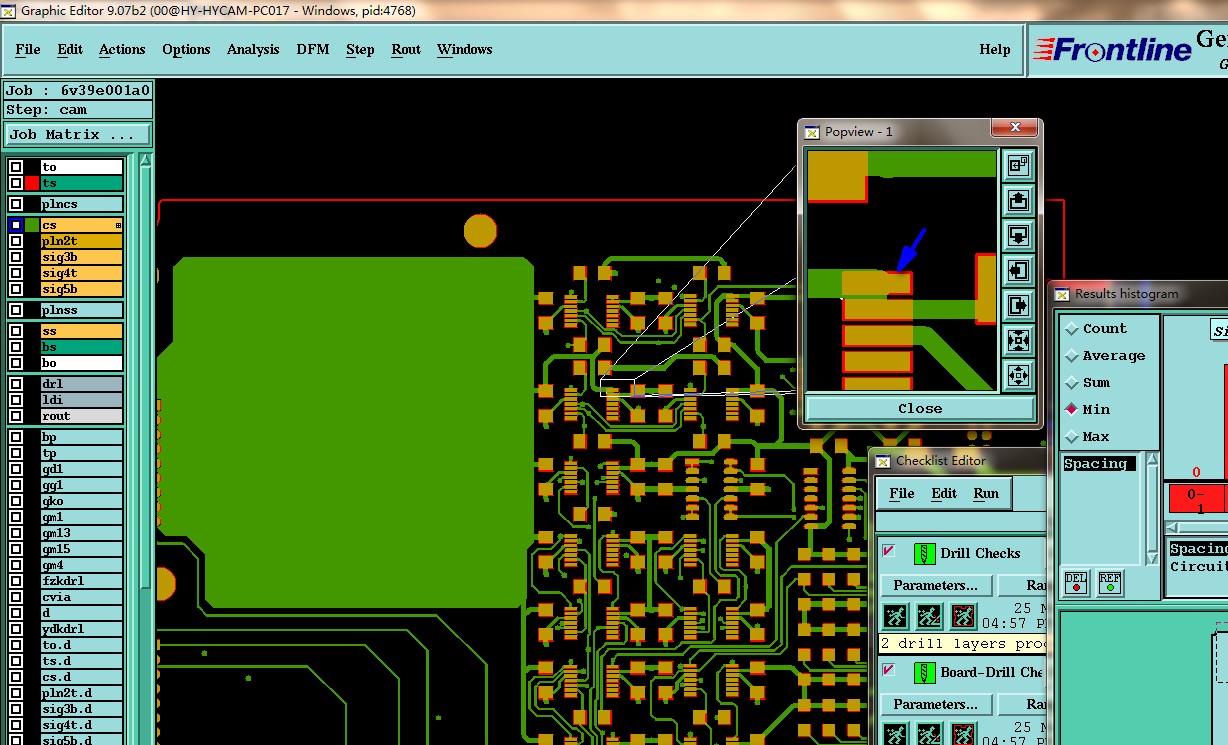Click first running-man icon under Board-Drill Checks
This screenshot has width=1228, height=745.
coord(894,734)
